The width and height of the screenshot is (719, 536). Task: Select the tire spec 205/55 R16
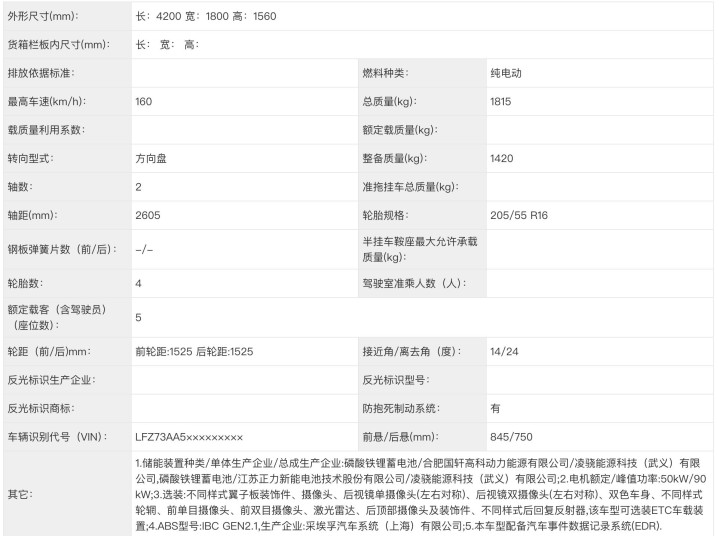(x=519, y=216)
